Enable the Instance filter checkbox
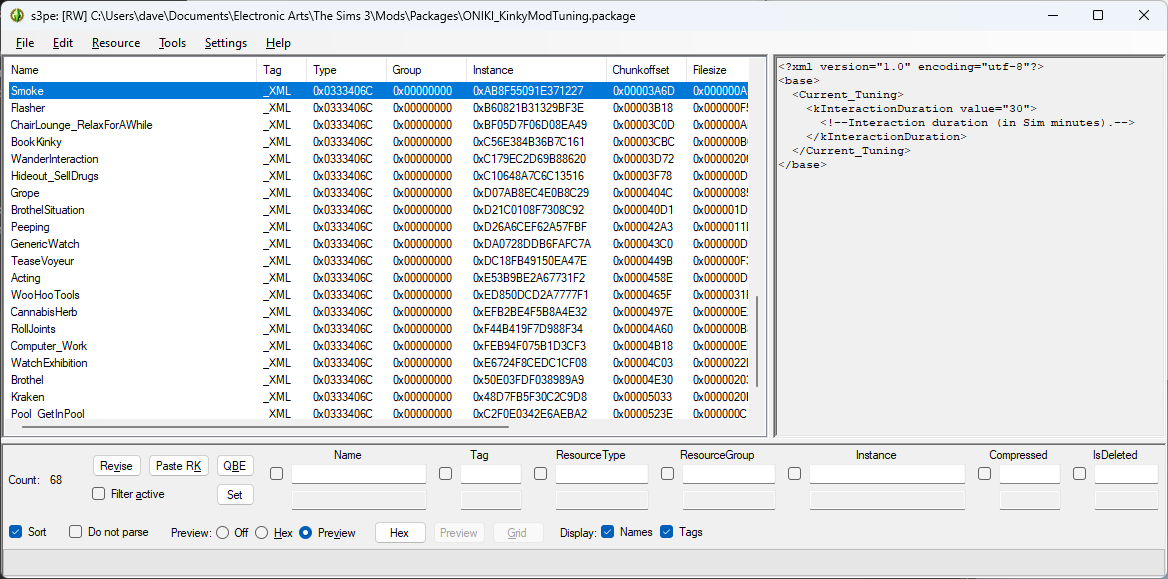This screenshot has width=1168, height=579. coord(795,473)
